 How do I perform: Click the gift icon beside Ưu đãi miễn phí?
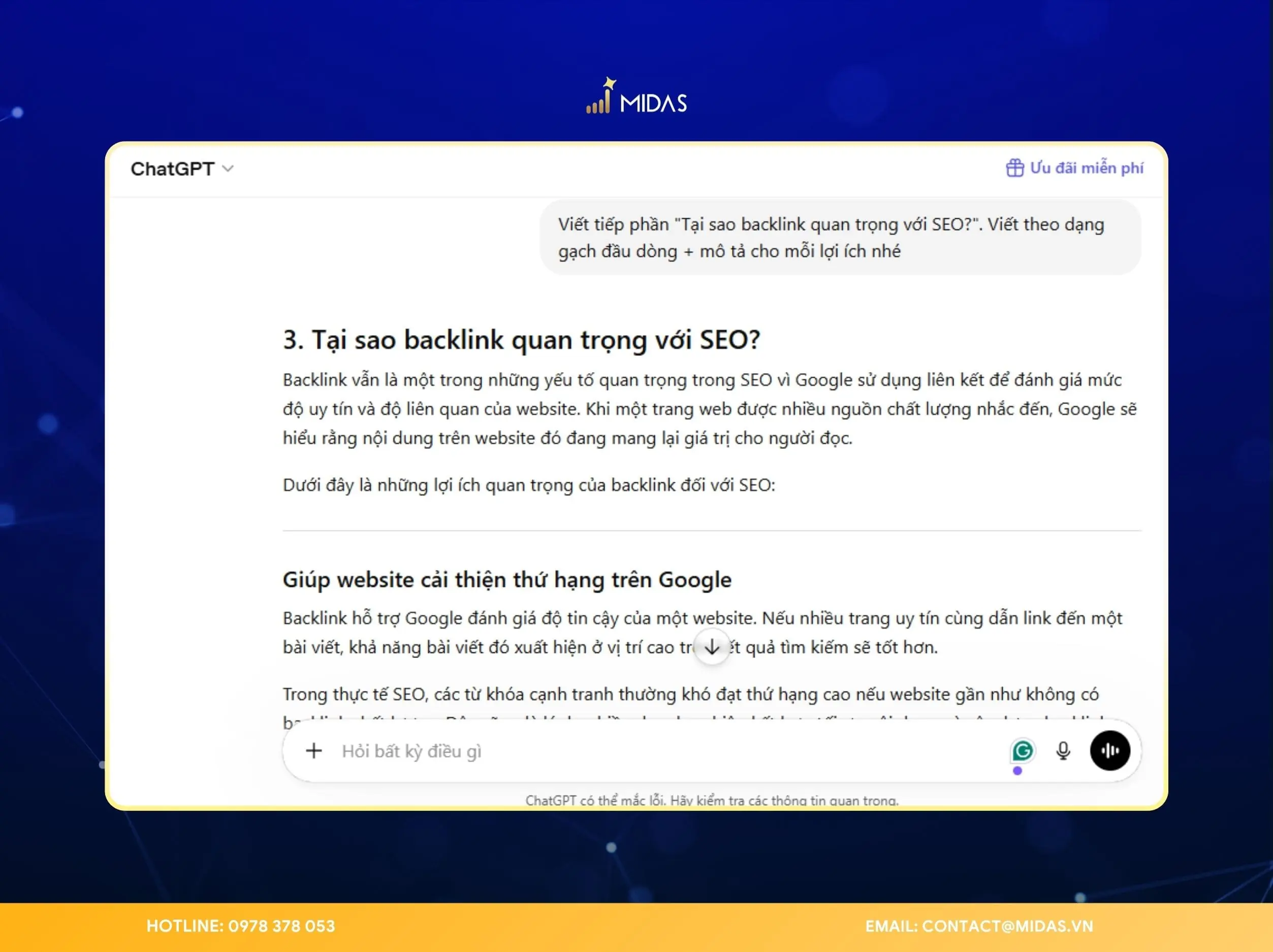(x=1014, y=168)
